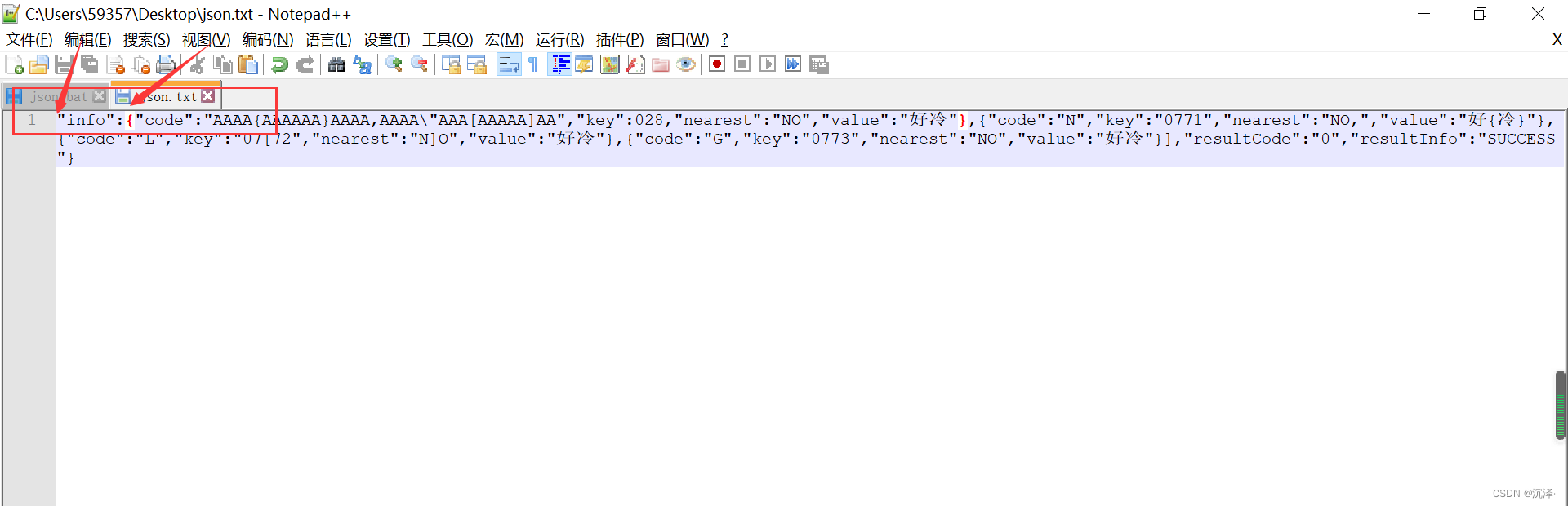
Task: Open the 宏(M) menu
Action: click(504, 39)
